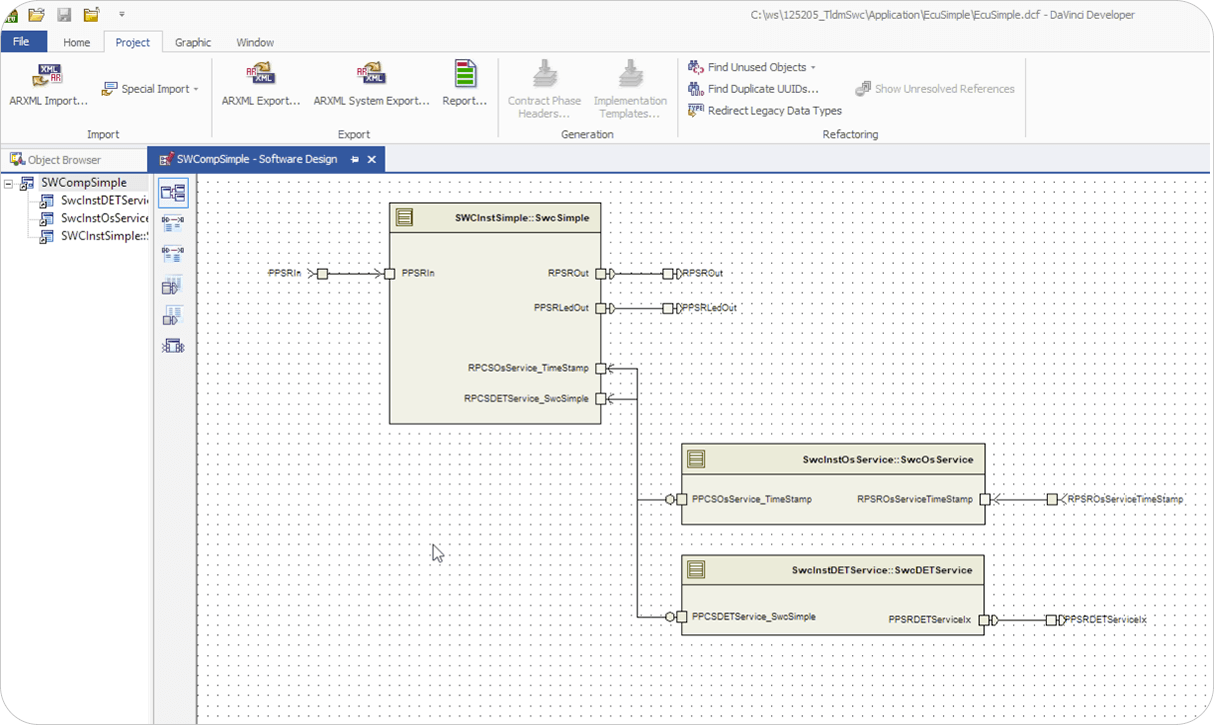The width and height of the screenshot is (1214, 725).
Task: Click the PPSRDETServiceIx port inside SwcDETService
Action: [984, 620]
